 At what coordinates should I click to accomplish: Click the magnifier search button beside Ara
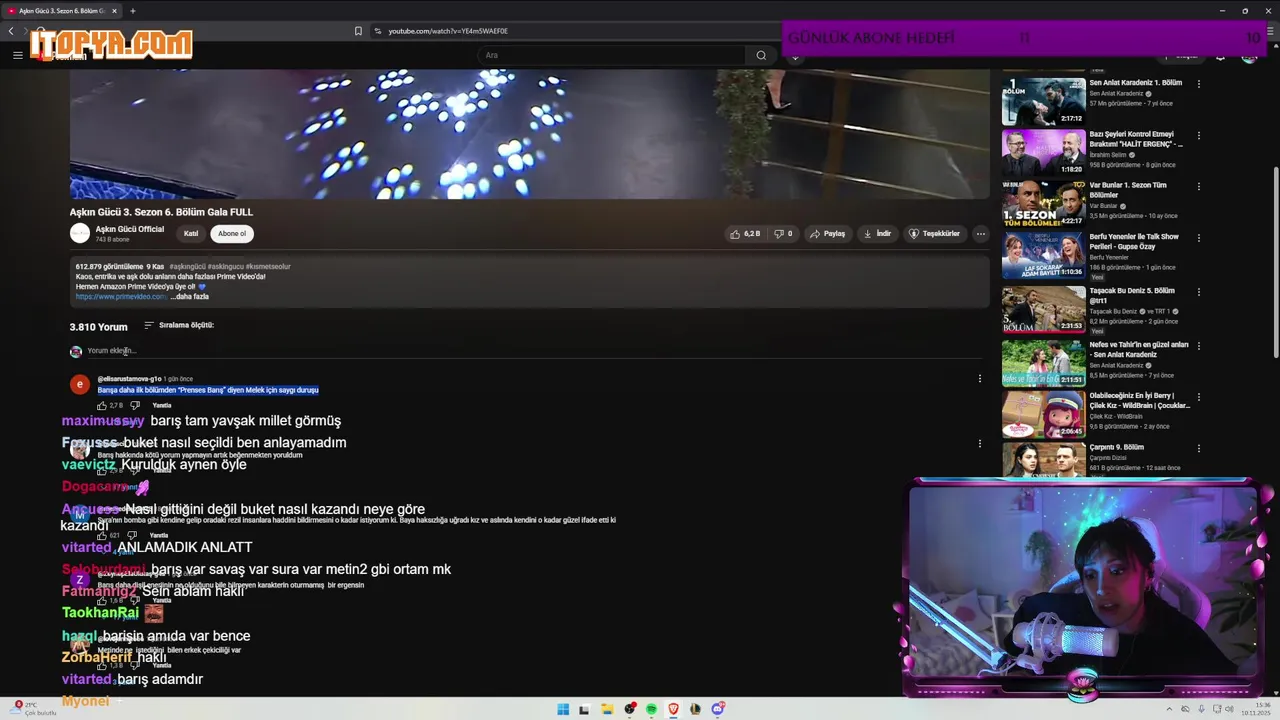(x=761, y=55)
